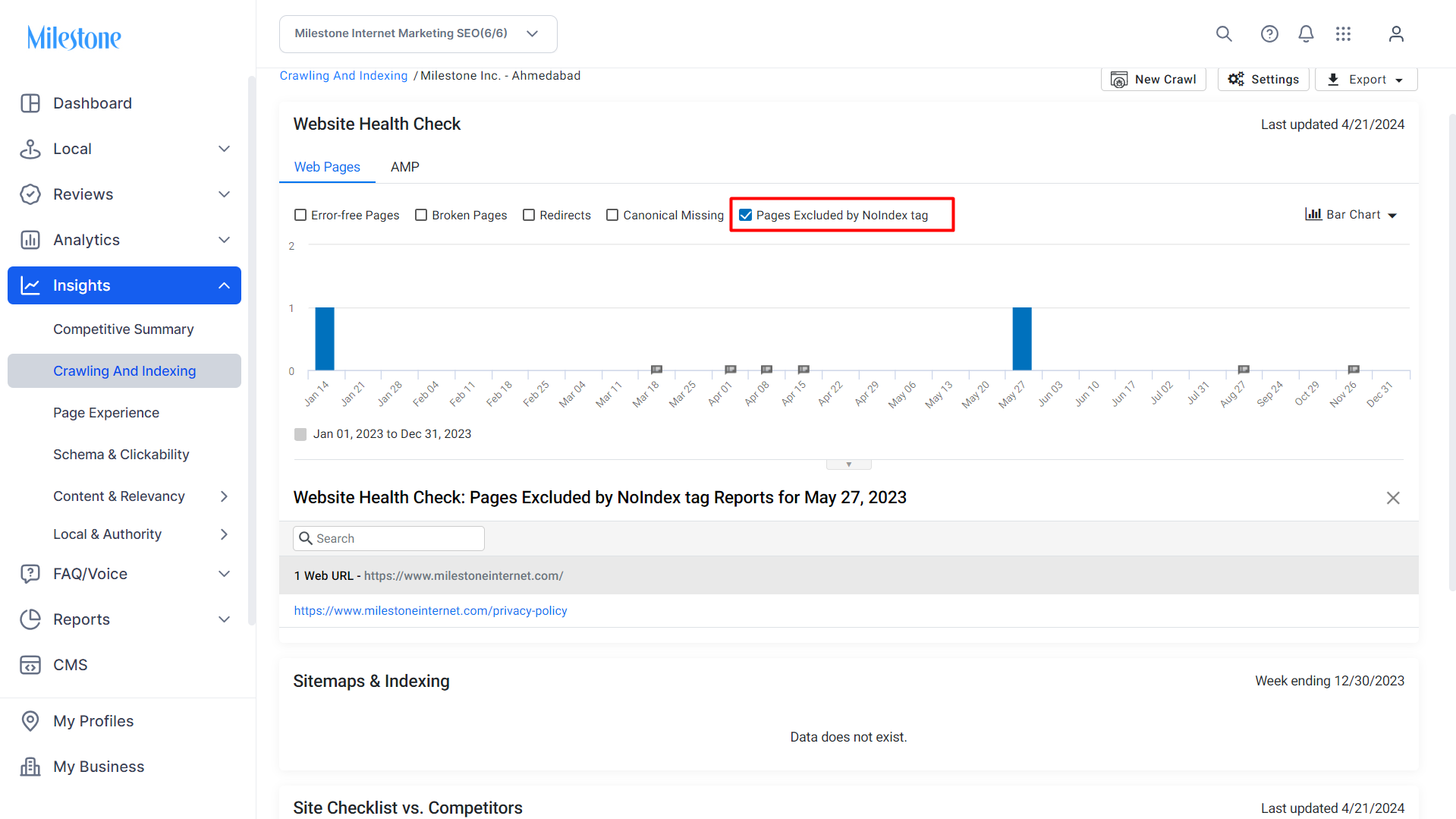The width and height of the screenshot is (1456, 819).
Task: Click the flag marker above Apr 08
Action: (767, 370)
